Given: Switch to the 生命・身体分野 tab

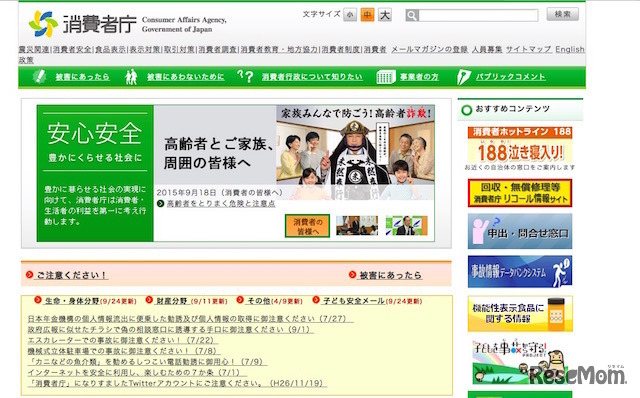Looking at the screenshot, I should pyautogui.click(x=72, y=301).
